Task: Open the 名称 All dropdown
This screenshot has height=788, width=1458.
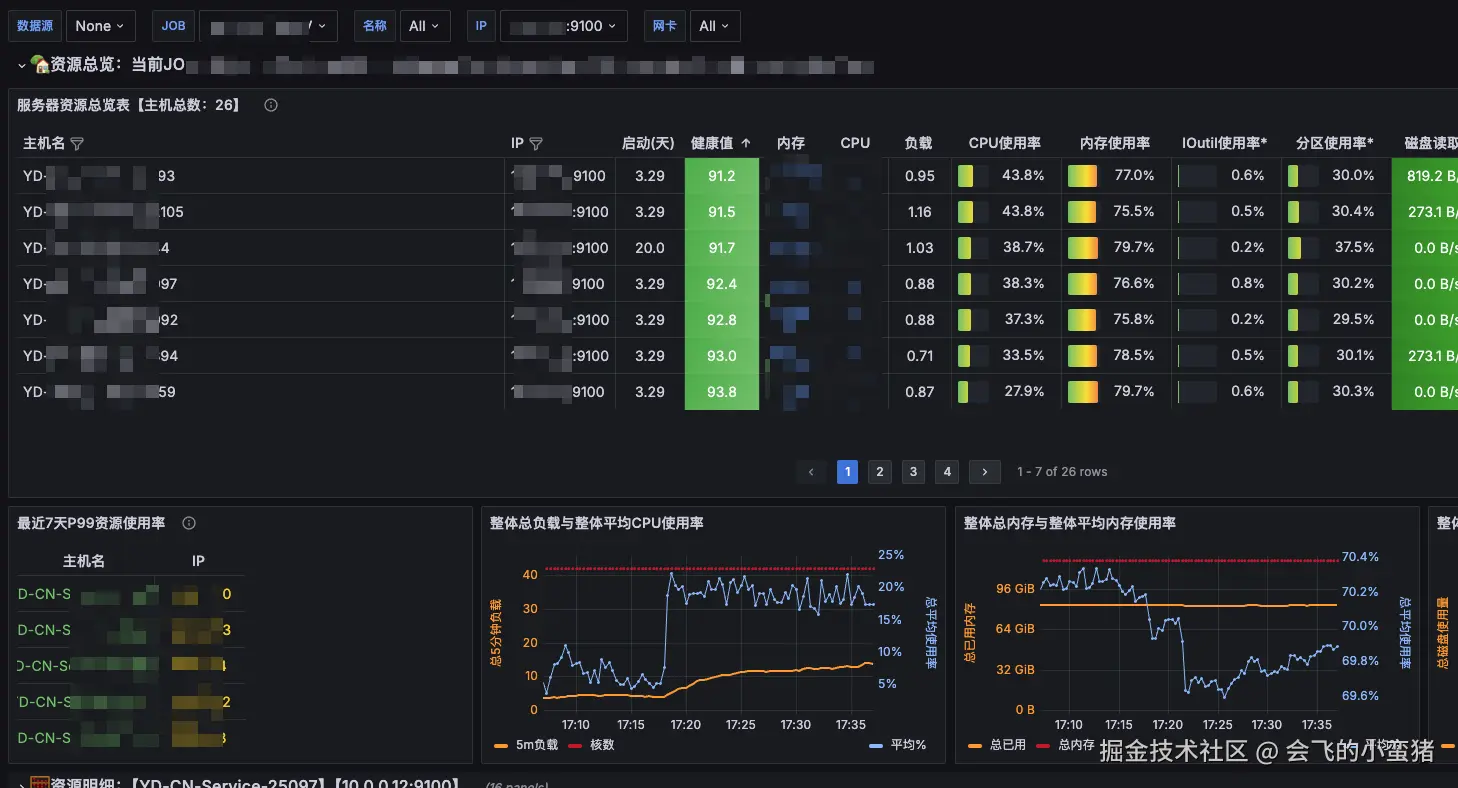Action: coord(424,26)
